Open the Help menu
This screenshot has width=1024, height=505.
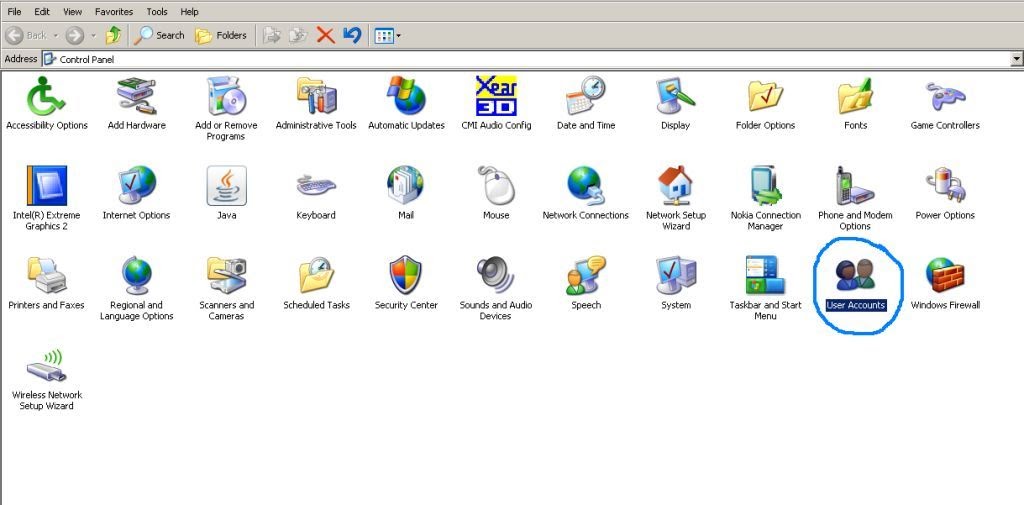(x=189, y=12)
